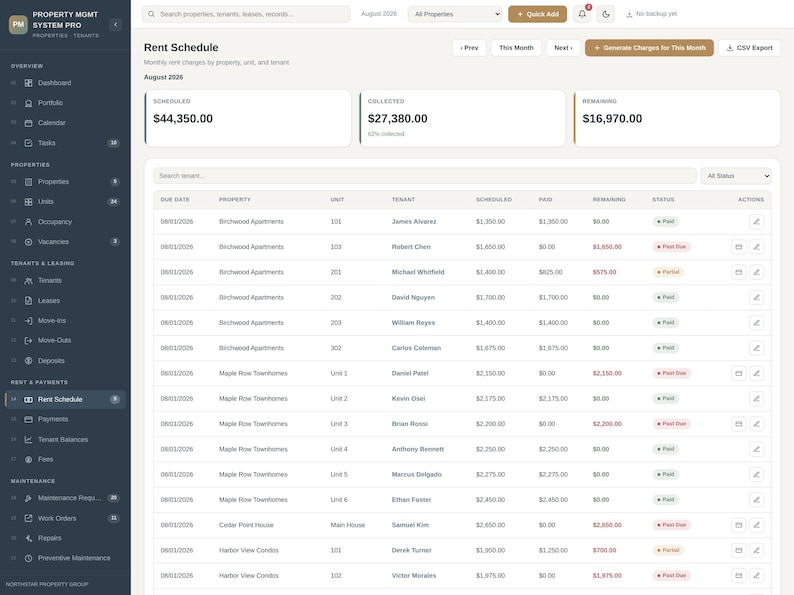Click the Collected $27,380.00 card

pyautogui.click(x=462, y=118)
